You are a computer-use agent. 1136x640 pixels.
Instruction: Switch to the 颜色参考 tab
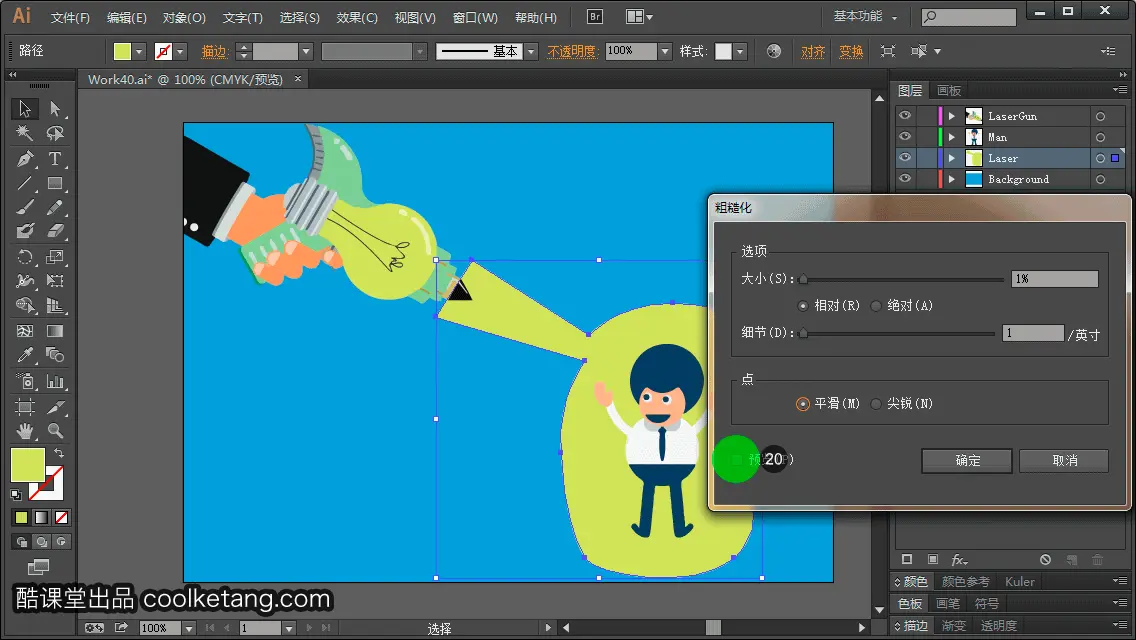[965, 581]
